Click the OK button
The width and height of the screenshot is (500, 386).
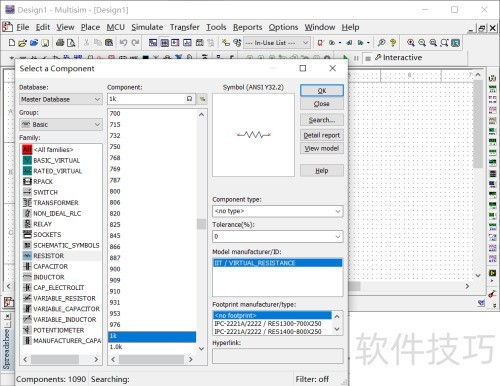point(322,91)
